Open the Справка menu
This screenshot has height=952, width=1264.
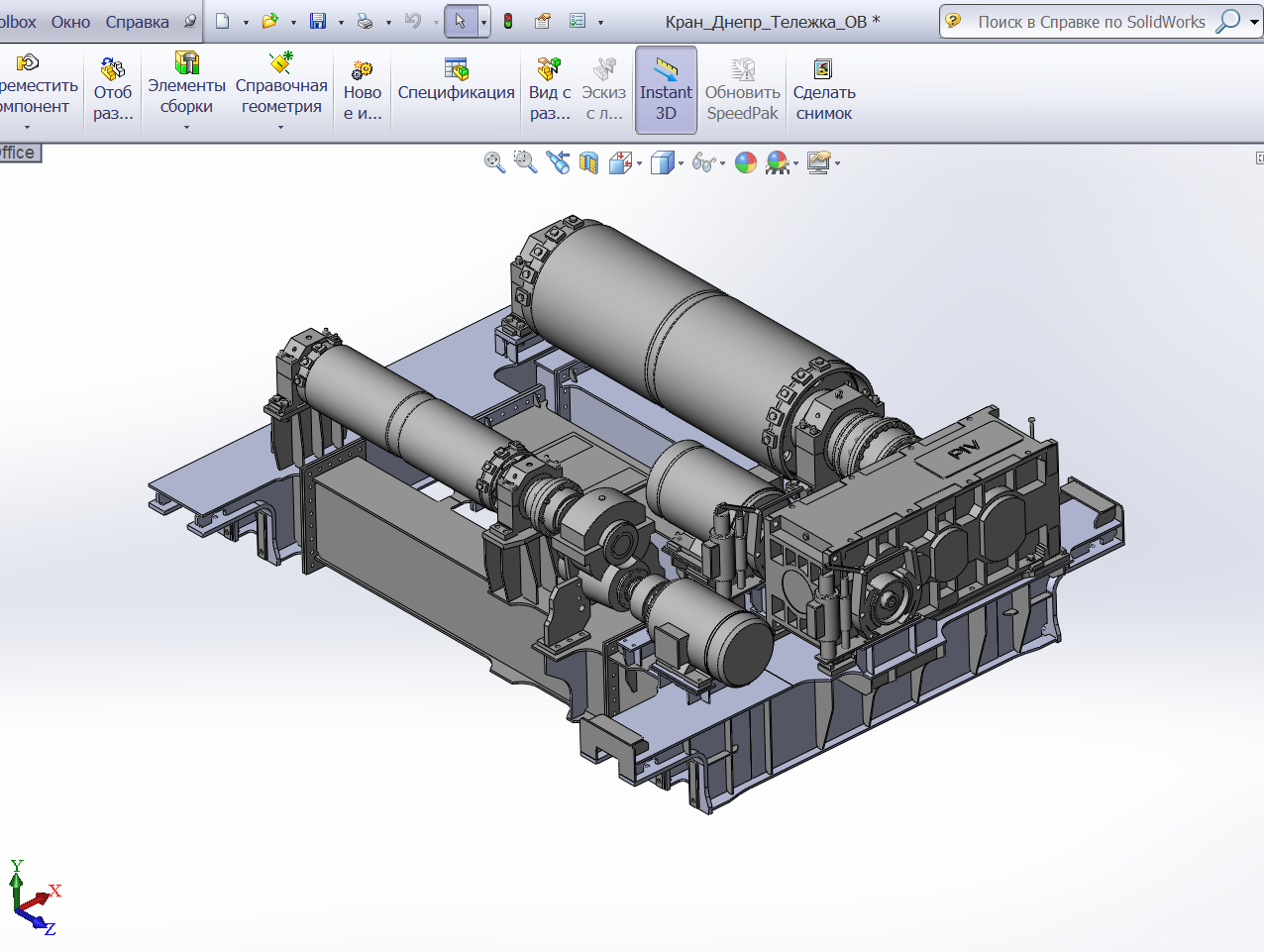pyautogui.click(x=138, y=22)
